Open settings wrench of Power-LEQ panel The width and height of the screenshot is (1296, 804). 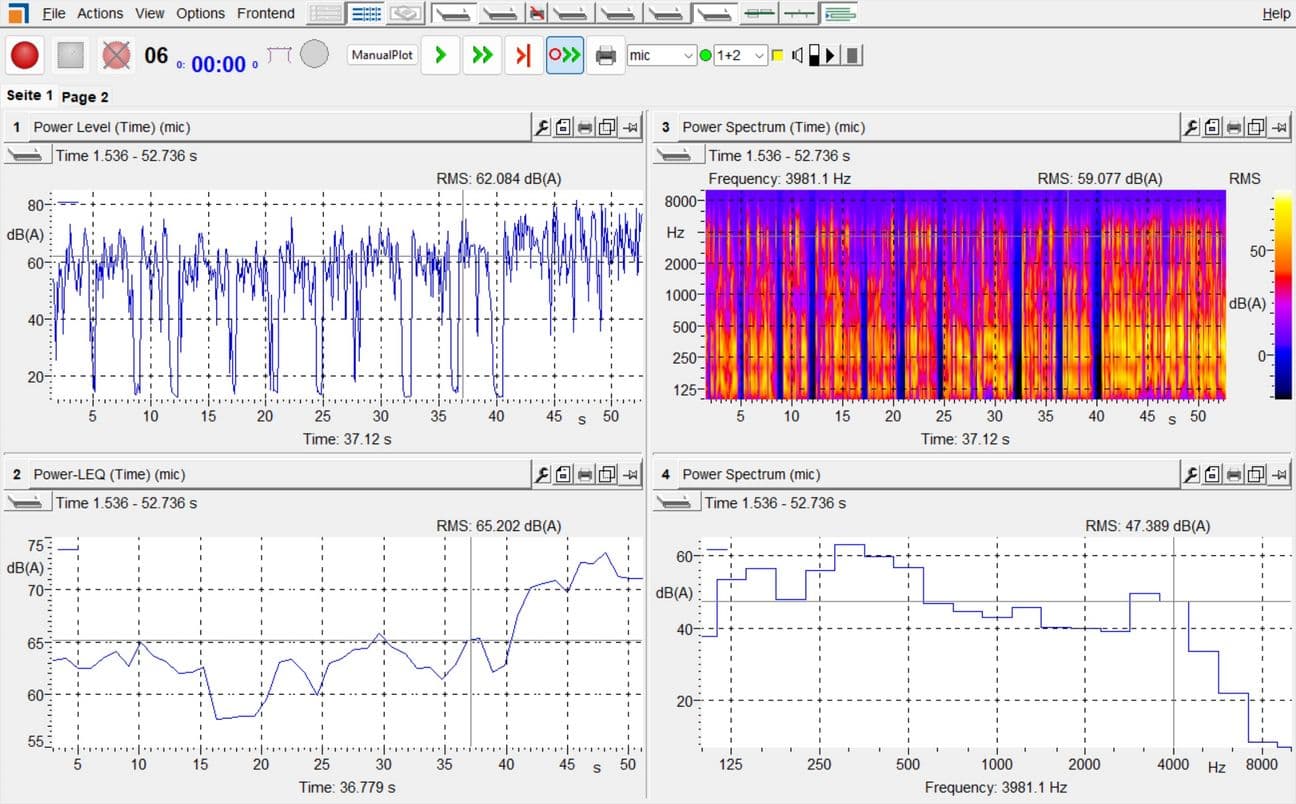pos(542,474)
